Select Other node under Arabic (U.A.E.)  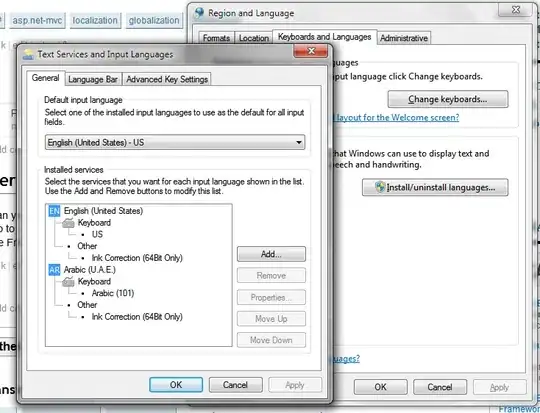[87, 305]
